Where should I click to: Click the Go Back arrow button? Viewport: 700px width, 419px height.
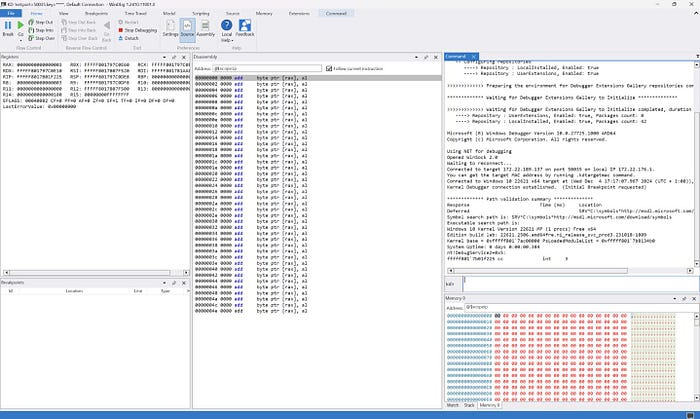tap(106, 30)
